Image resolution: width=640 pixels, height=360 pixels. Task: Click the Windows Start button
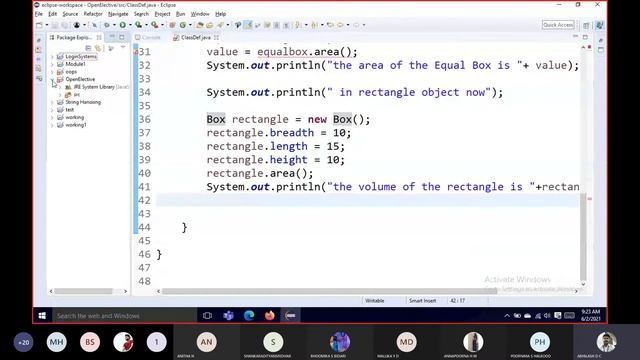(42, 316)
